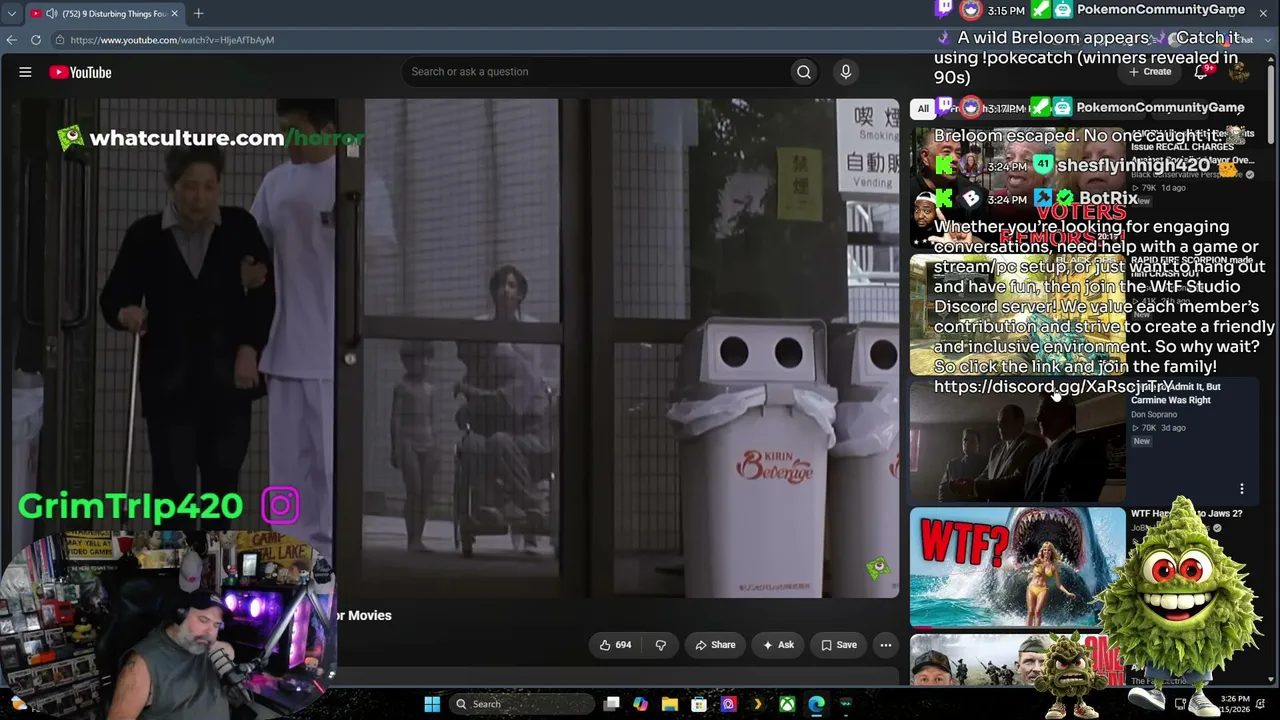This screenshot has height=720, width=1280.
Task: Click the Create button in YouTube header
Action: [x=1150, y=72]
